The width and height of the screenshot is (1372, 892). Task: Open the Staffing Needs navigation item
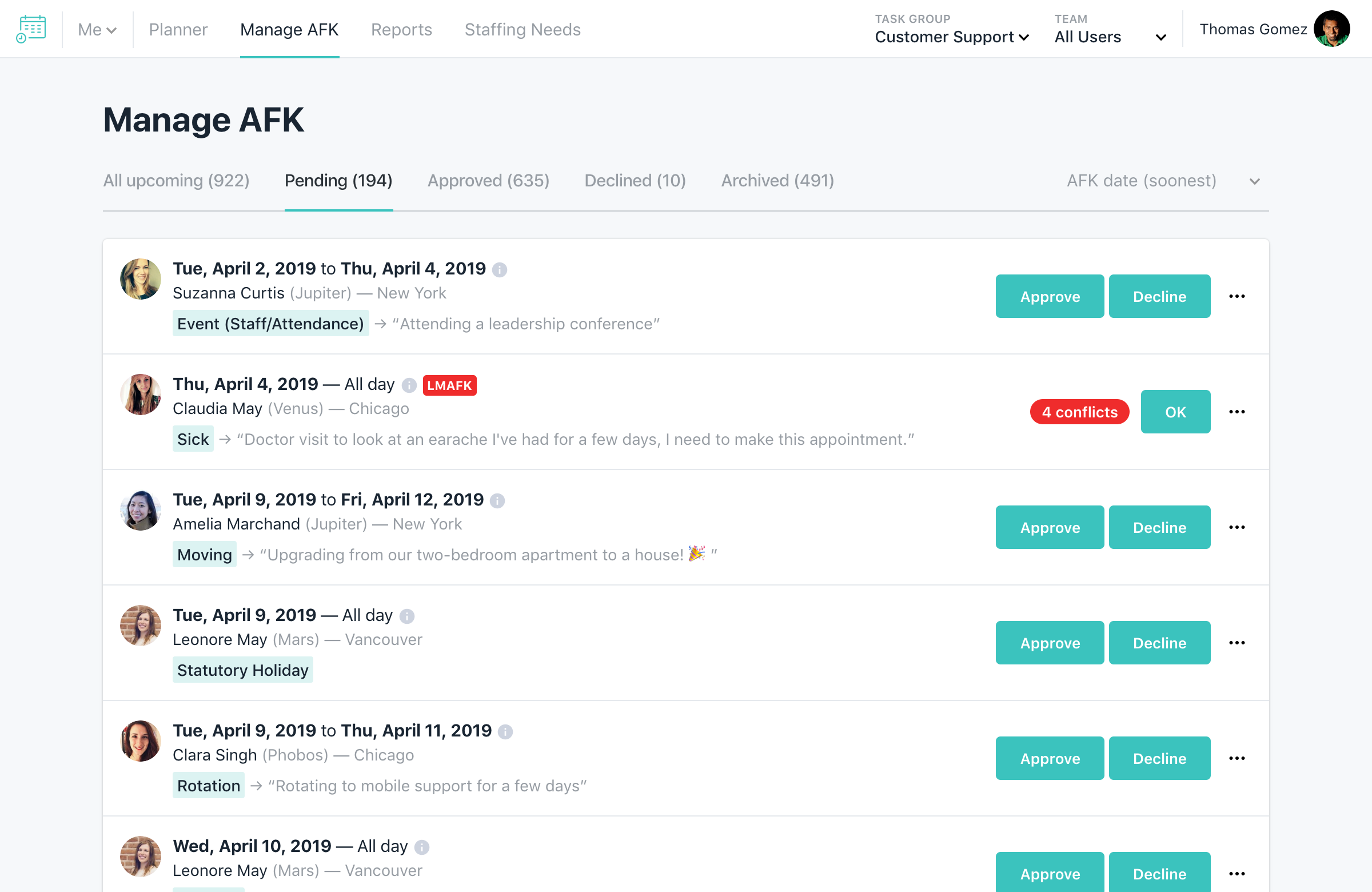pos(523,29)
